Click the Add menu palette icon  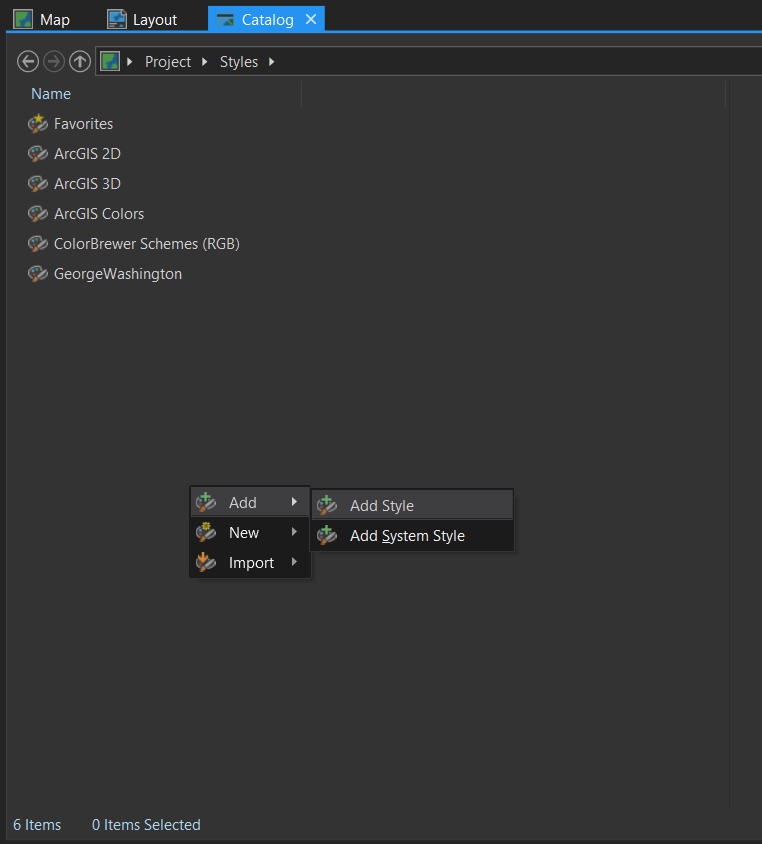(x=206, y=502)
